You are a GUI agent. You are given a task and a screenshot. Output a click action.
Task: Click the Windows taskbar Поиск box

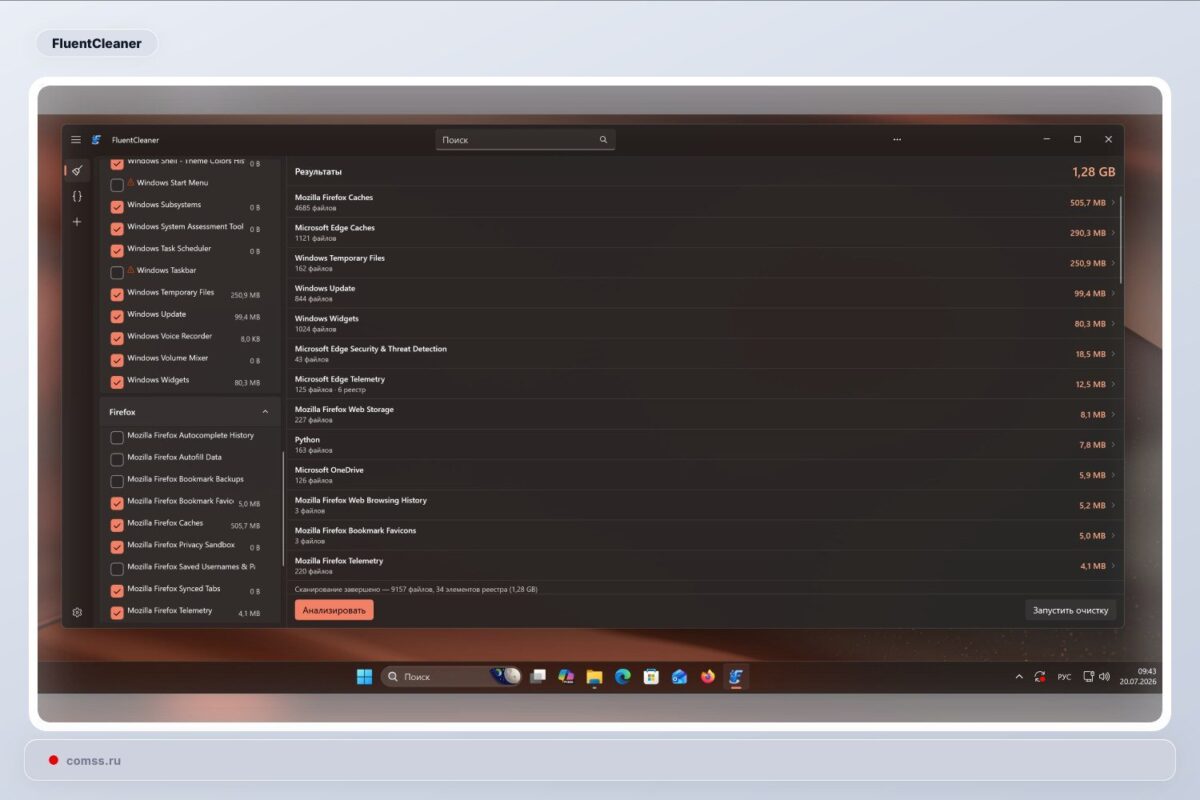(452, 677)
